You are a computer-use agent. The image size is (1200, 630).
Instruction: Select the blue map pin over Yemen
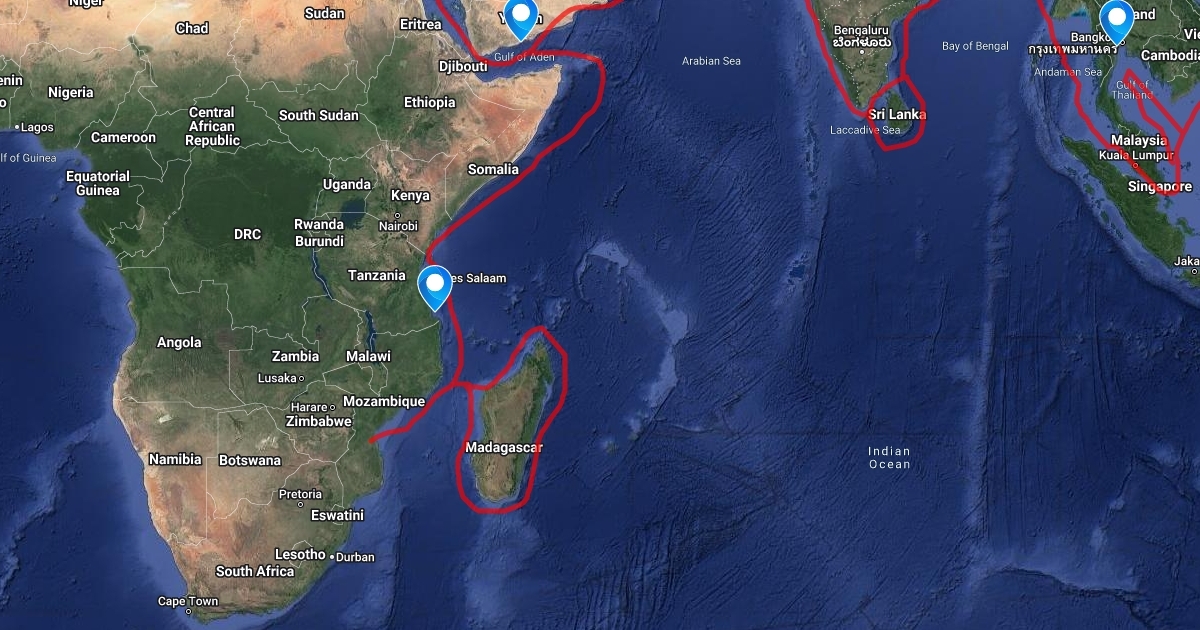pos(520,17)
